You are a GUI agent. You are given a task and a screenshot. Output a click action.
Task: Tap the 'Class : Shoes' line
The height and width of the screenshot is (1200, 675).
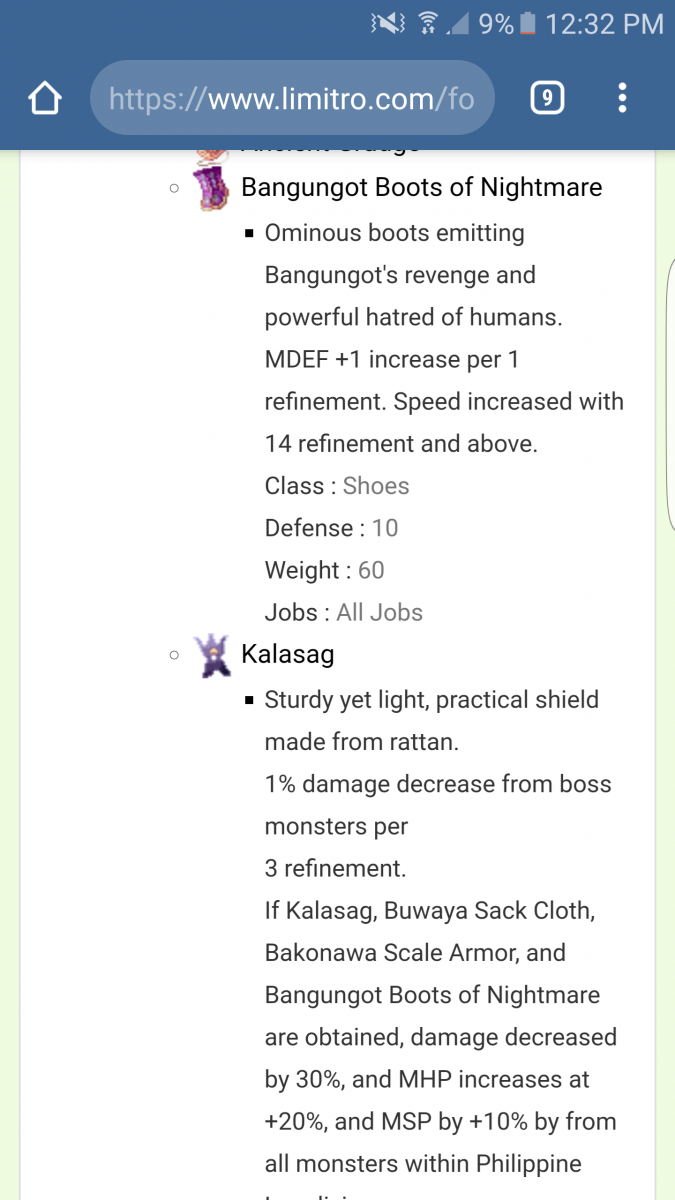[x=337, y=486]
